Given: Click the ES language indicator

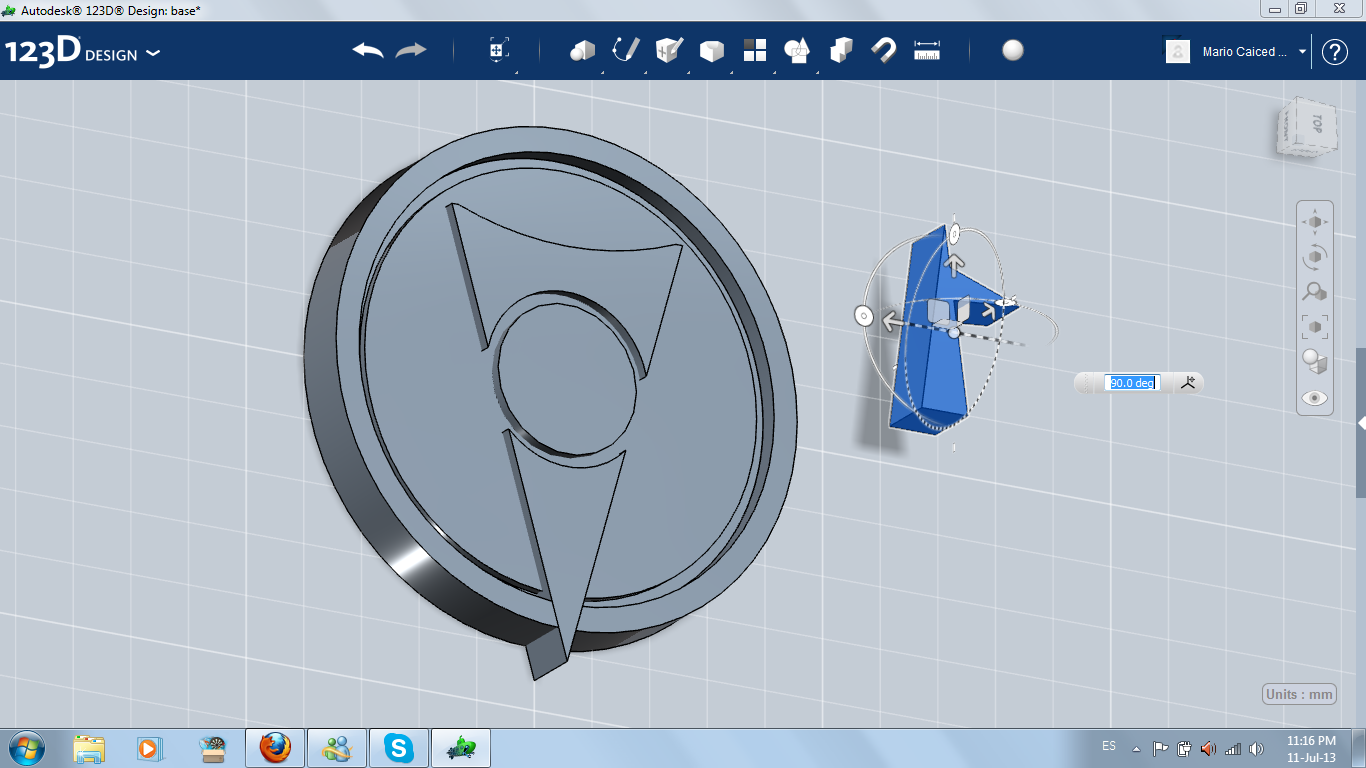Looking at the screenshot, I should [1109, 746].
